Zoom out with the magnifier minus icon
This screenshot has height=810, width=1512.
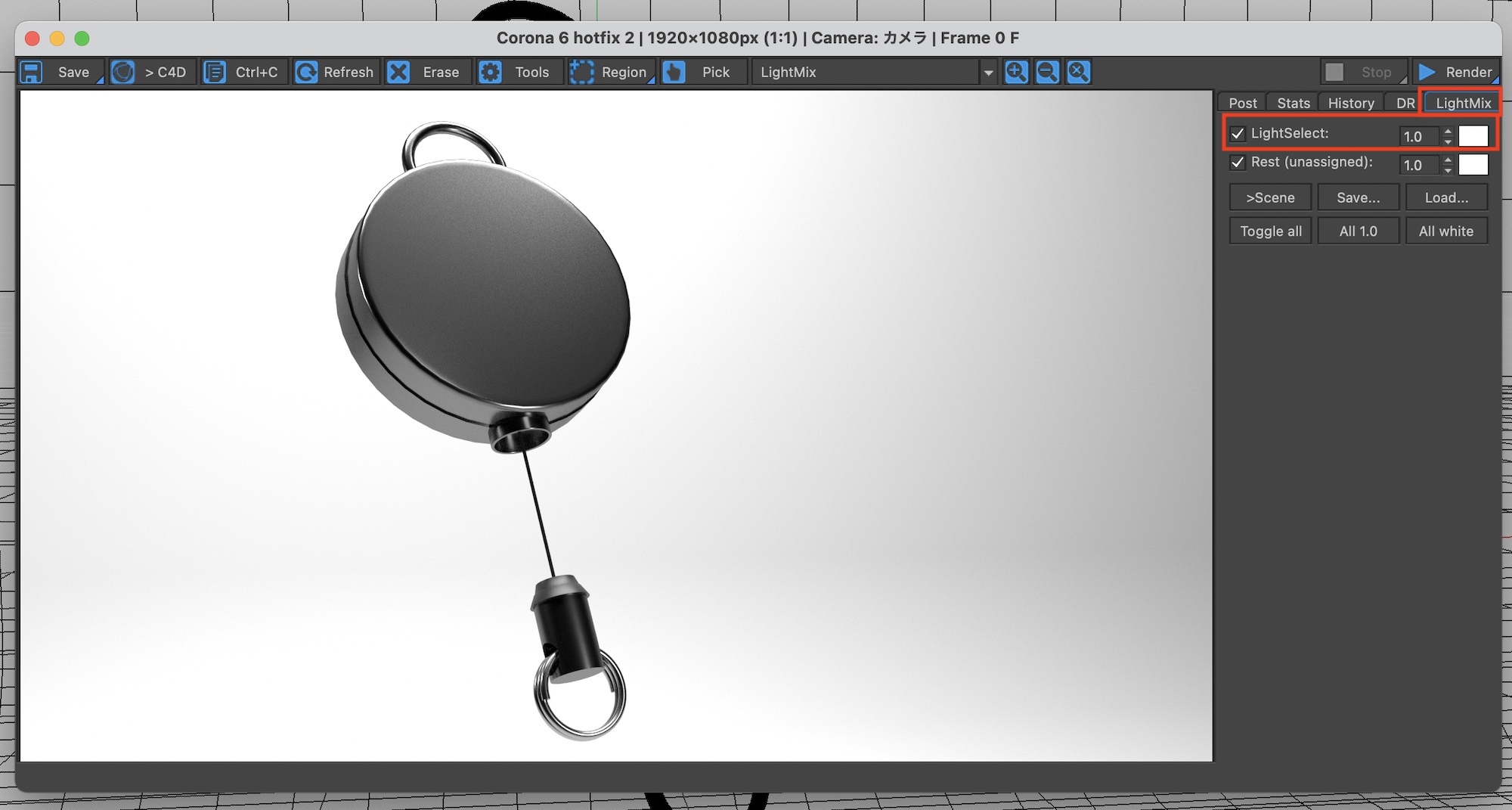1047,73
